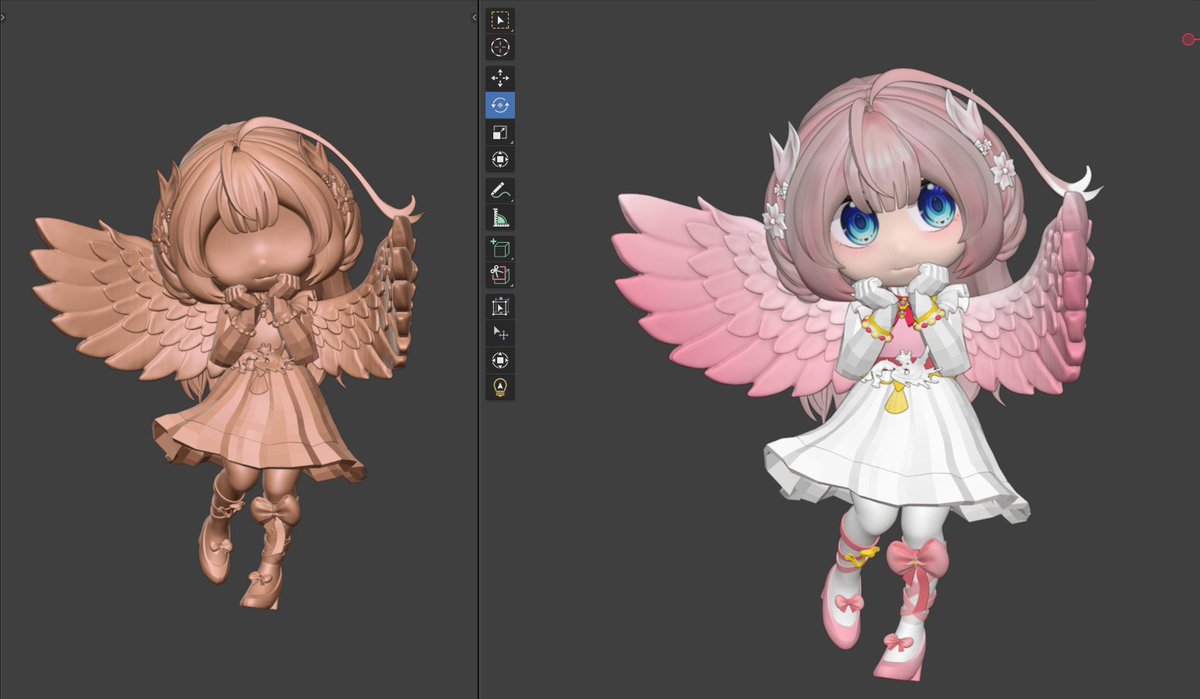Click the scissors cut tool icon

[x=500, y=275]
